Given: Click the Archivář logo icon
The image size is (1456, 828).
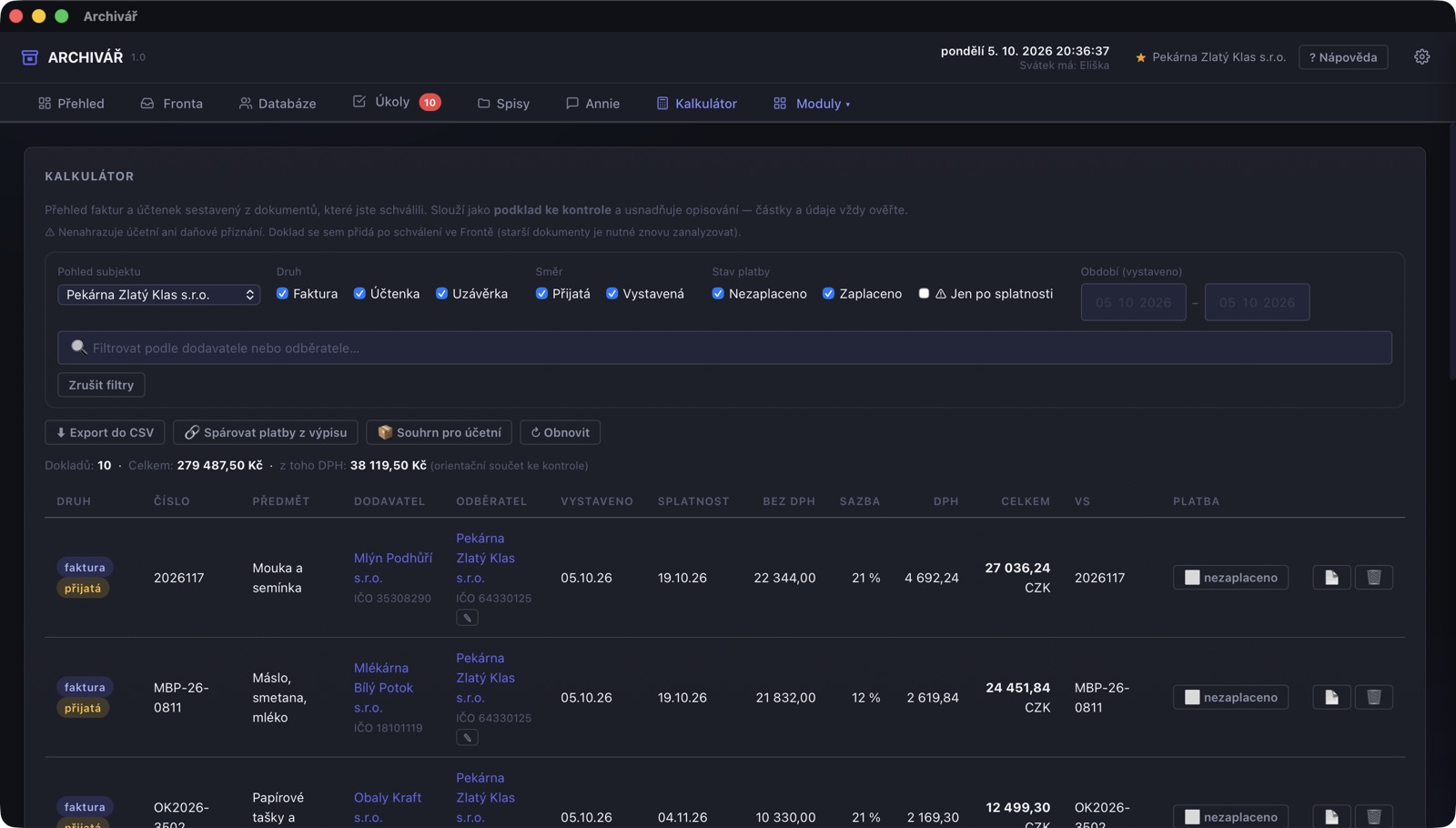Looking at the screenshot, I should [30, 57].
